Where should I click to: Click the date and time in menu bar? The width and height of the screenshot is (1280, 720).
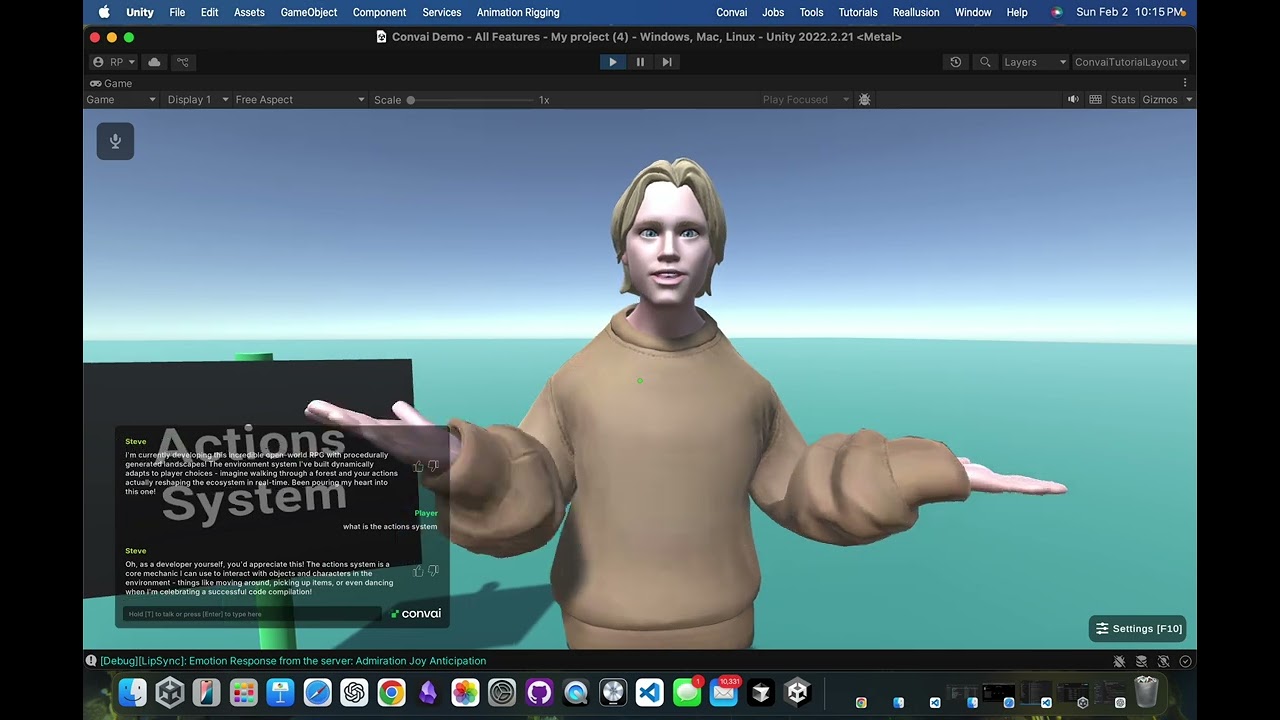tap(1132, 12)
